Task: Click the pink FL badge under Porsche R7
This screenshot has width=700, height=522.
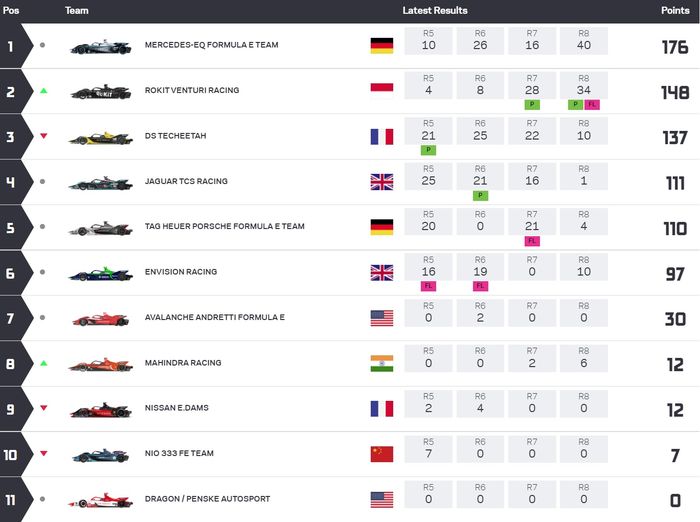Action: [x=532, y=241]
